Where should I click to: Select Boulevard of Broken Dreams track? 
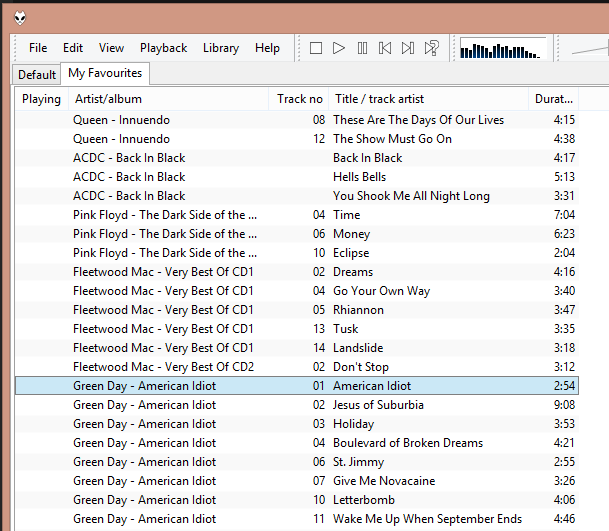tap(407, 443)
